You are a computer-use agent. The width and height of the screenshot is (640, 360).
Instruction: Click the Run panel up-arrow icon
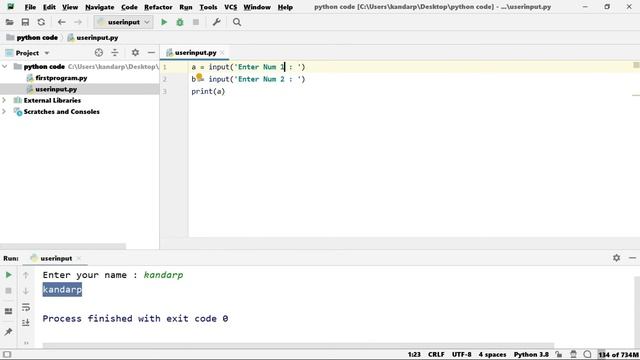point(26,275)
